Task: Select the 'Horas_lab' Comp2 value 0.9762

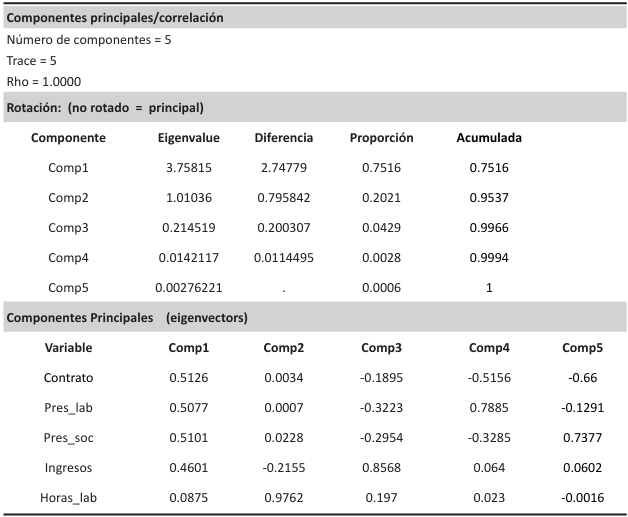Action: click(283, 497)
